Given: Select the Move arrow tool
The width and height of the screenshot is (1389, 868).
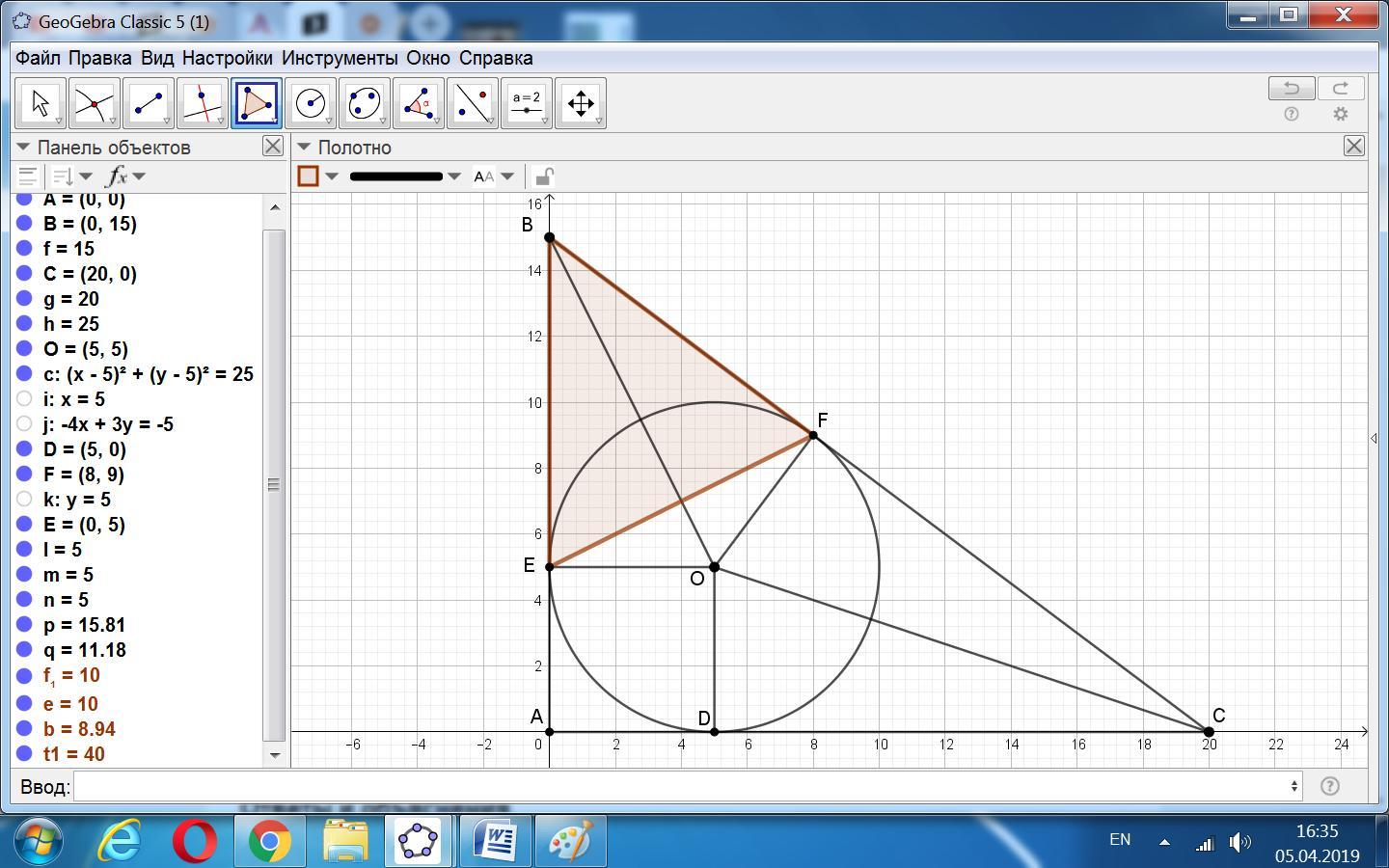Looking at the screenshot, I should tap(41, 103).
